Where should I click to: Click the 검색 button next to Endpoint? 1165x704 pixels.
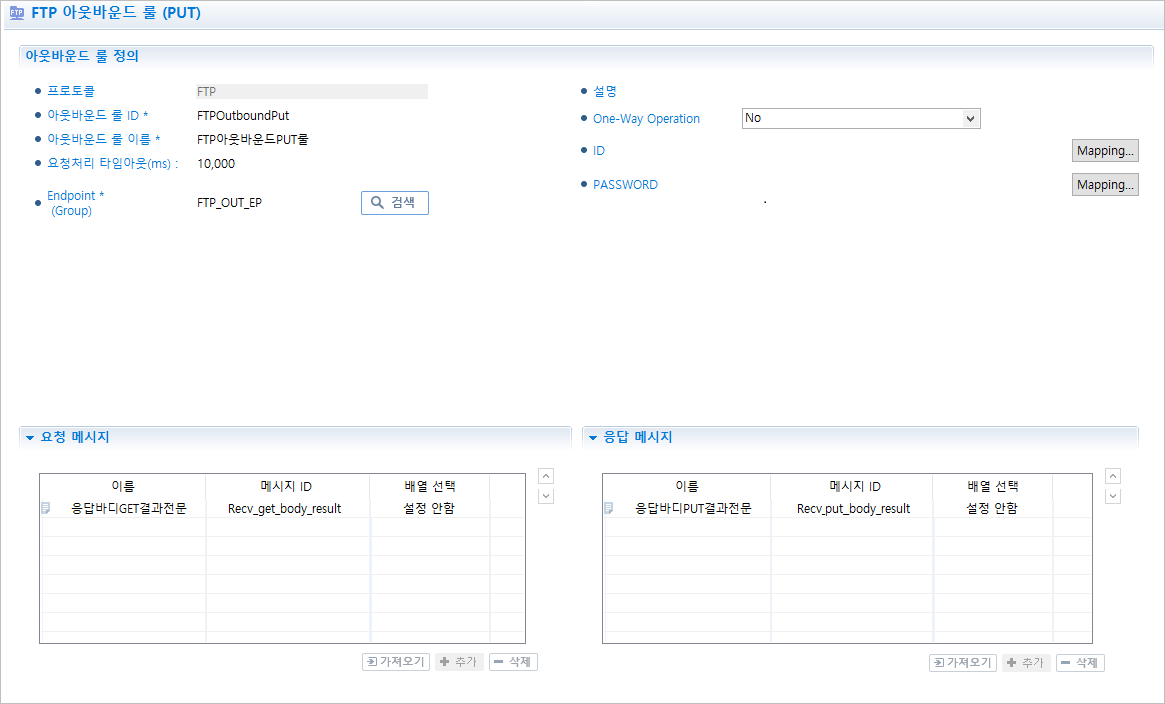(394, 202)
